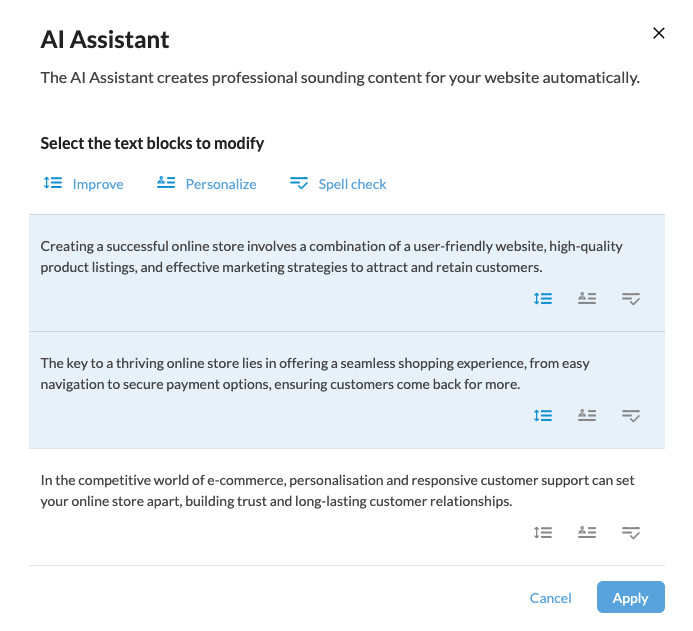693x631 pixels.
Task: Click Personalize icon on first text block
Action: click(587, 298)
